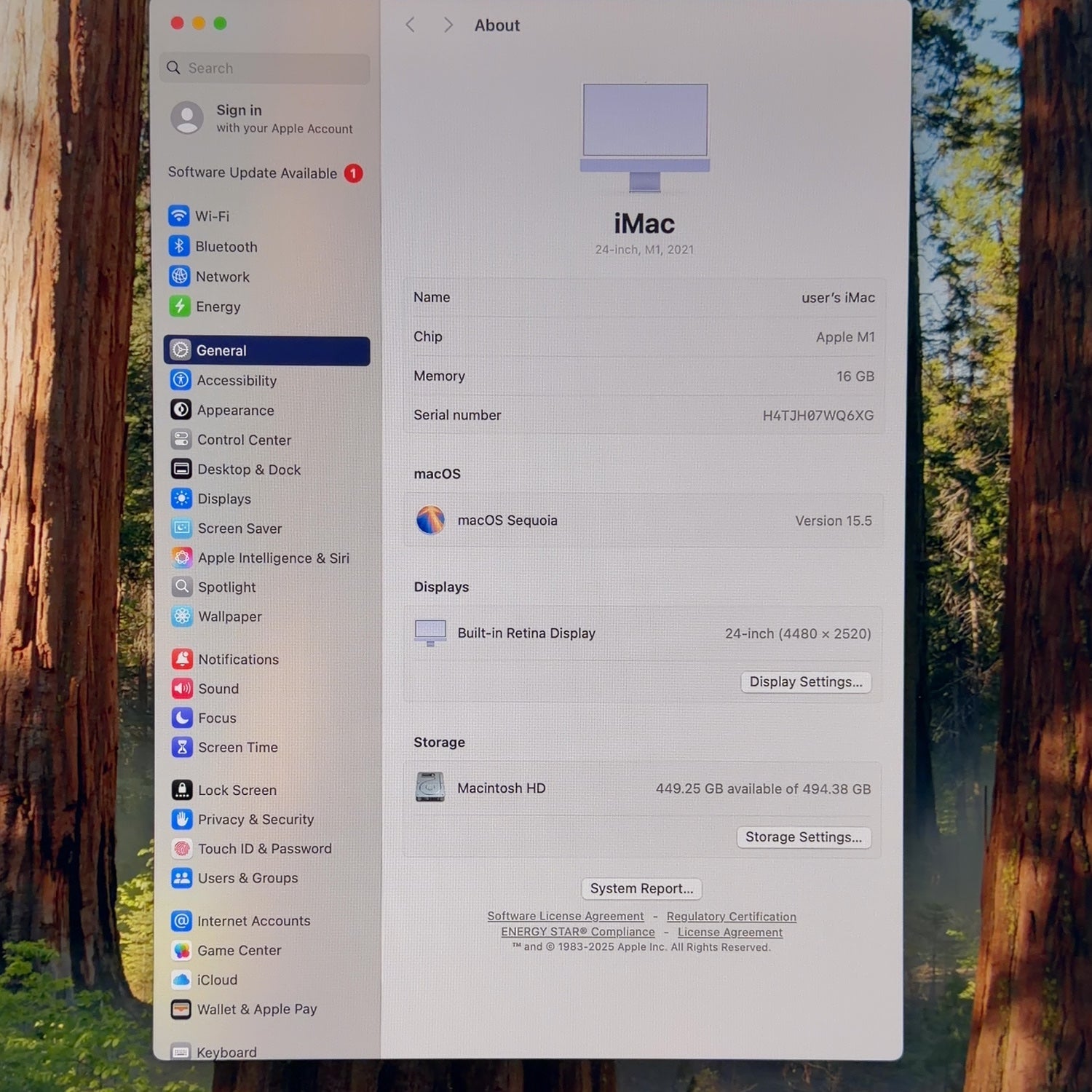The image size is (1092, 1092).
Task: Open the Wallpaper flower icon
Action: click(x=182, y=616)
